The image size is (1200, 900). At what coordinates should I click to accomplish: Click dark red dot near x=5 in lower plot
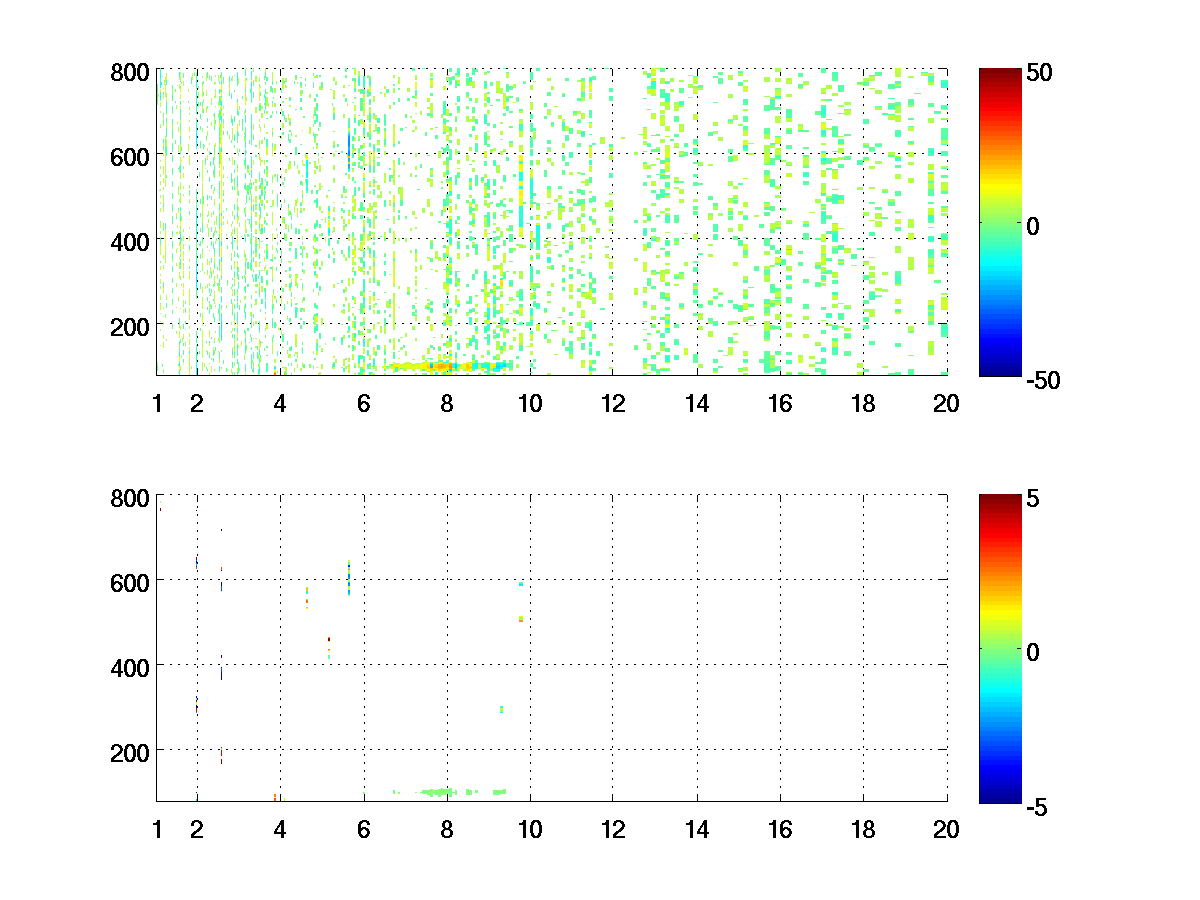tap(329, 639)
